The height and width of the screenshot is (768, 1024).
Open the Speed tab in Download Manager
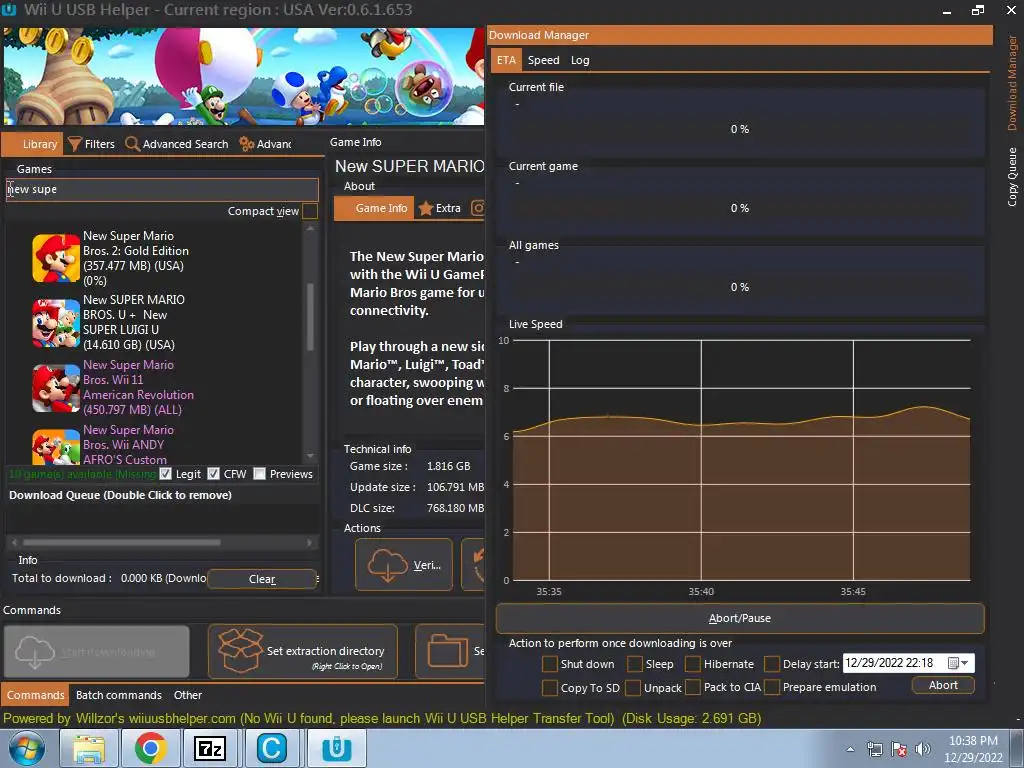543,60
